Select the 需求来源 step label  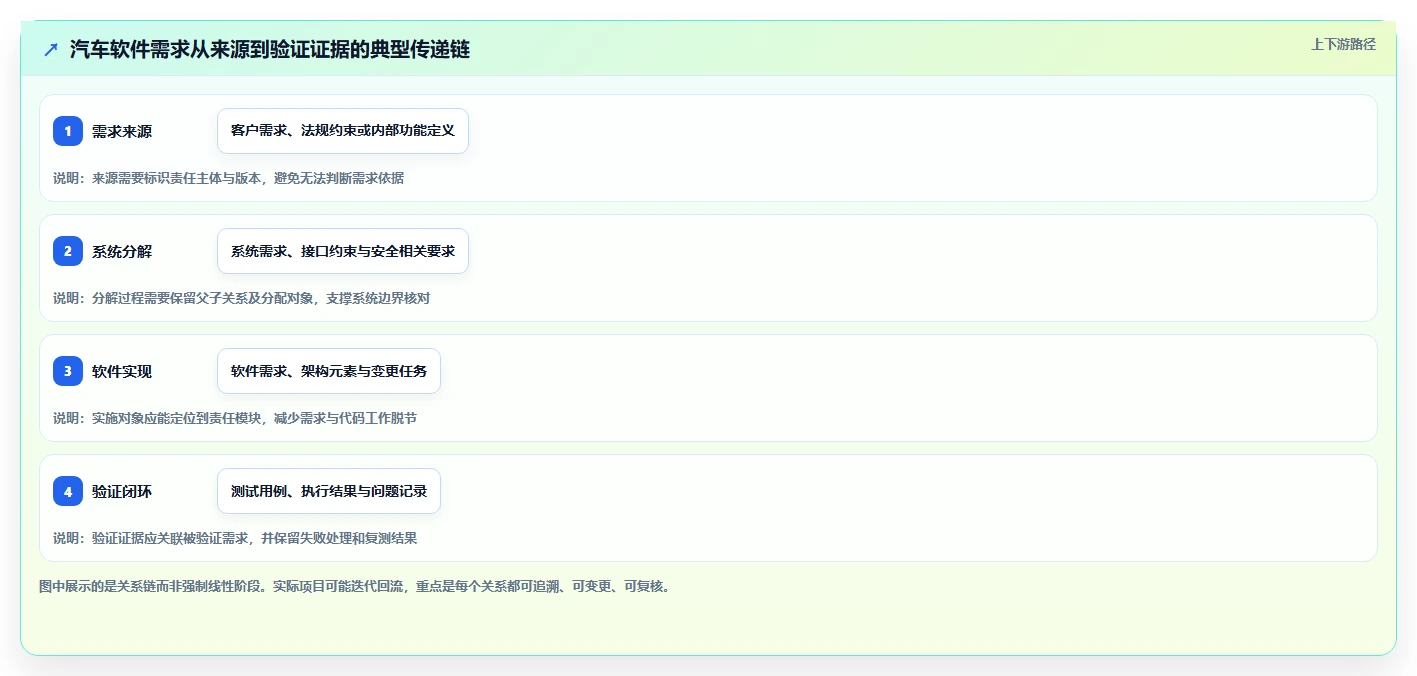click(122, 131)
